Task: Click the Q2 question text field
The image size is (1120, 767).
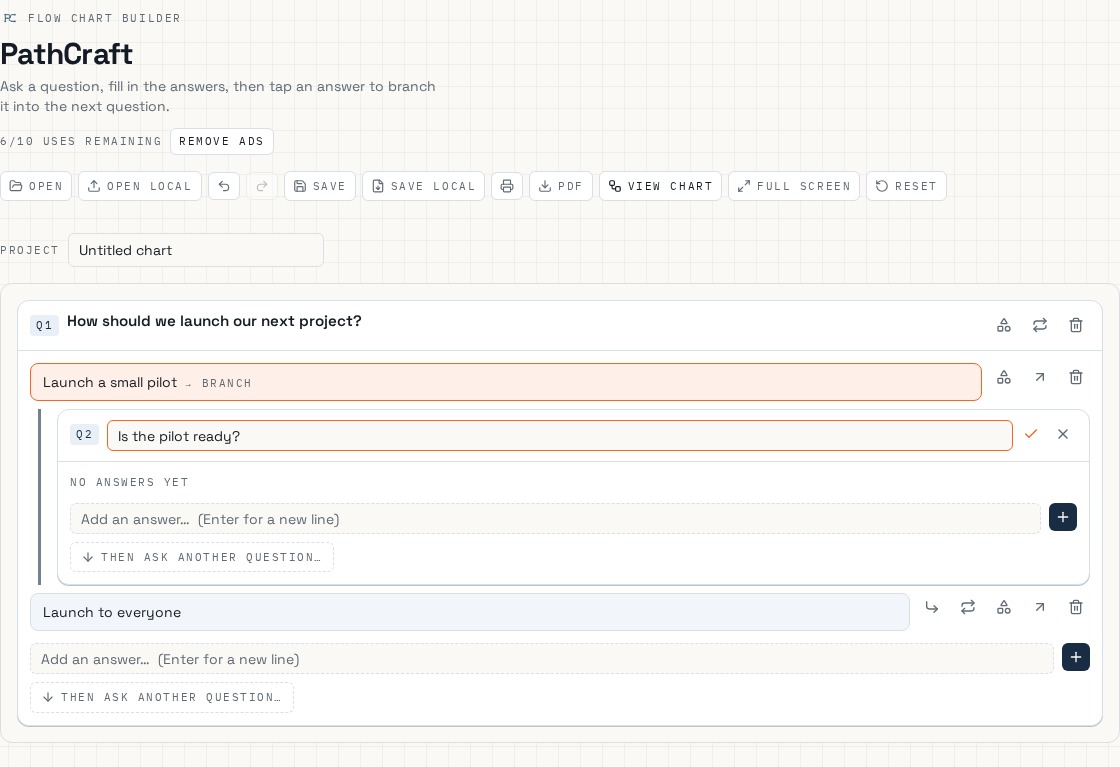Action: [x=560, y=436]
